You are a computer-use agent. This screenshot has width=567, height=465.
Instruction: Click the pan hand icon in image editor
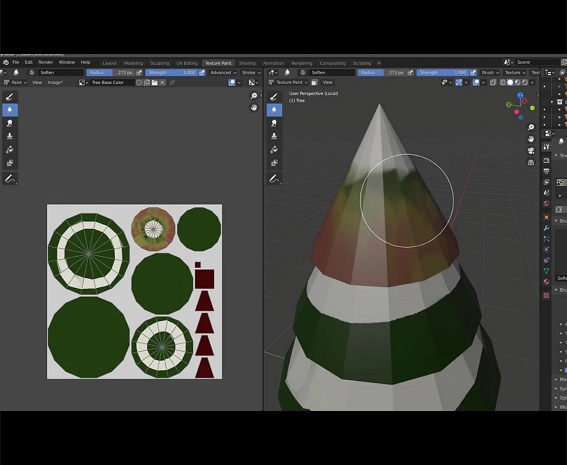click(254, 107)
